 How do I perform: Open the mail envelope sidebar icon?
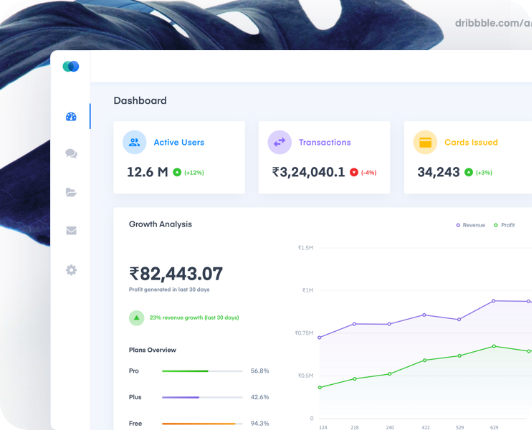tap(71, 231)
